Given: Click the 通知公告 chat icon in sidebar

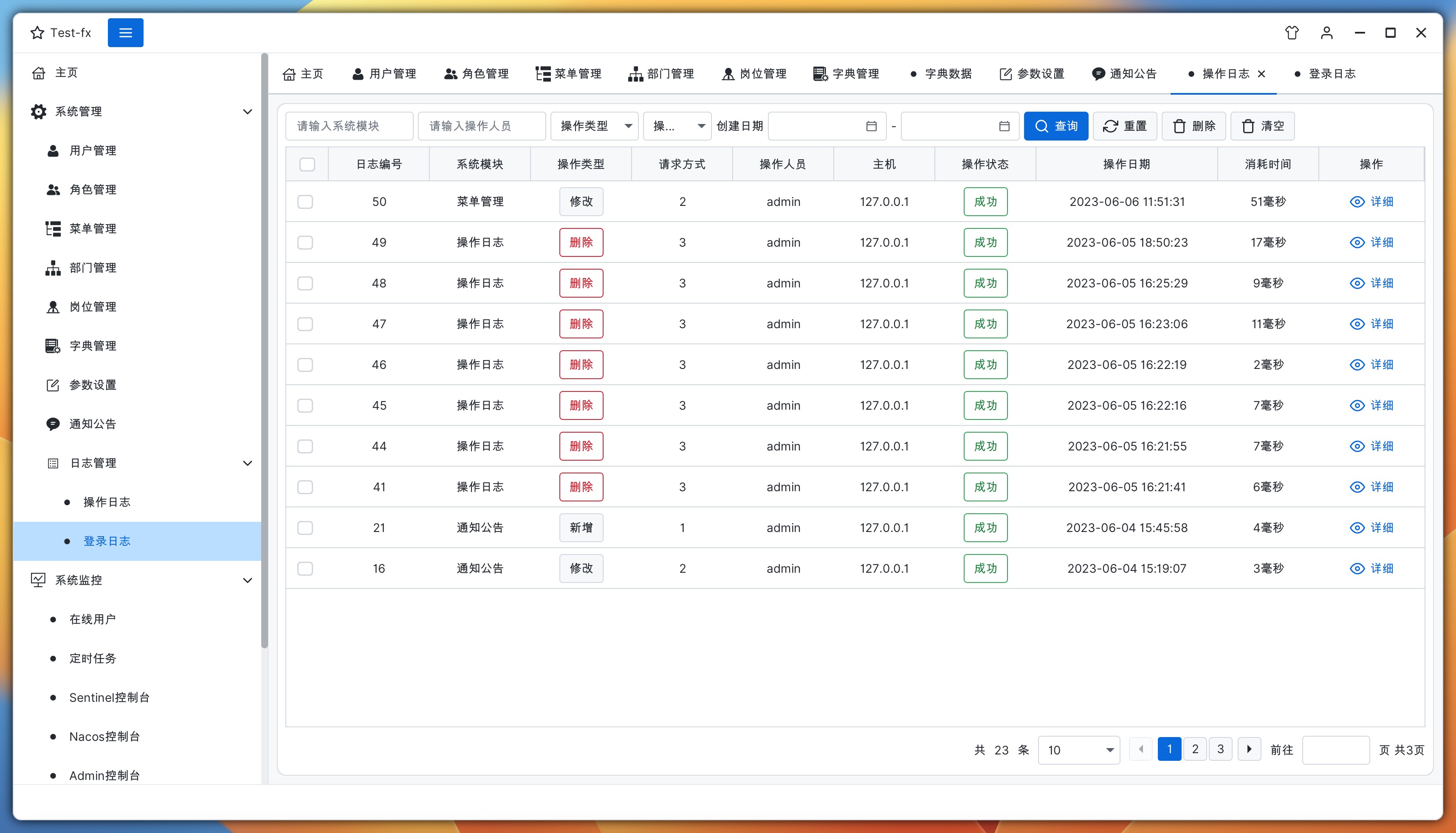Looking at the screenshot, I should point(53,424).
